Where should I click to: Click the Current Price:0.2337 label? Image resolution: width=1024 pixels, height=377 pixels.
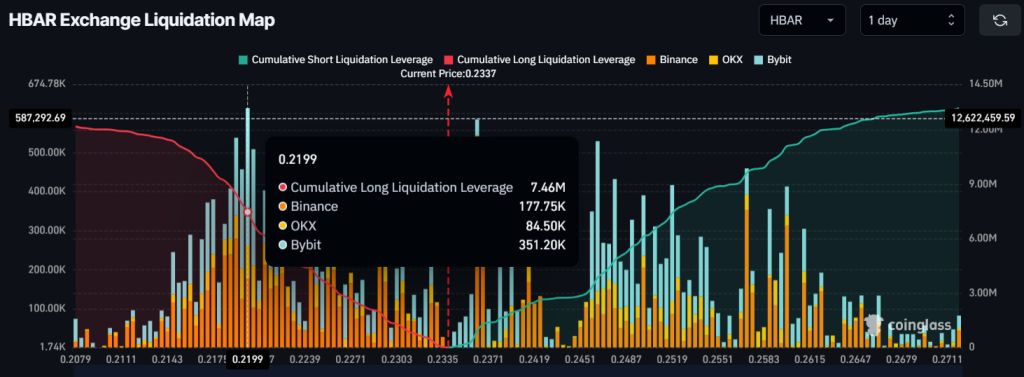[448, 74]
